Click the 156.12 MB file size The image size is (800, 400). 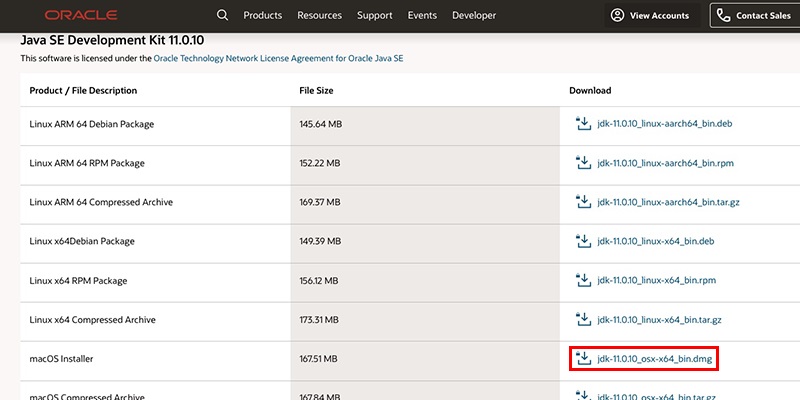(319, 281)
